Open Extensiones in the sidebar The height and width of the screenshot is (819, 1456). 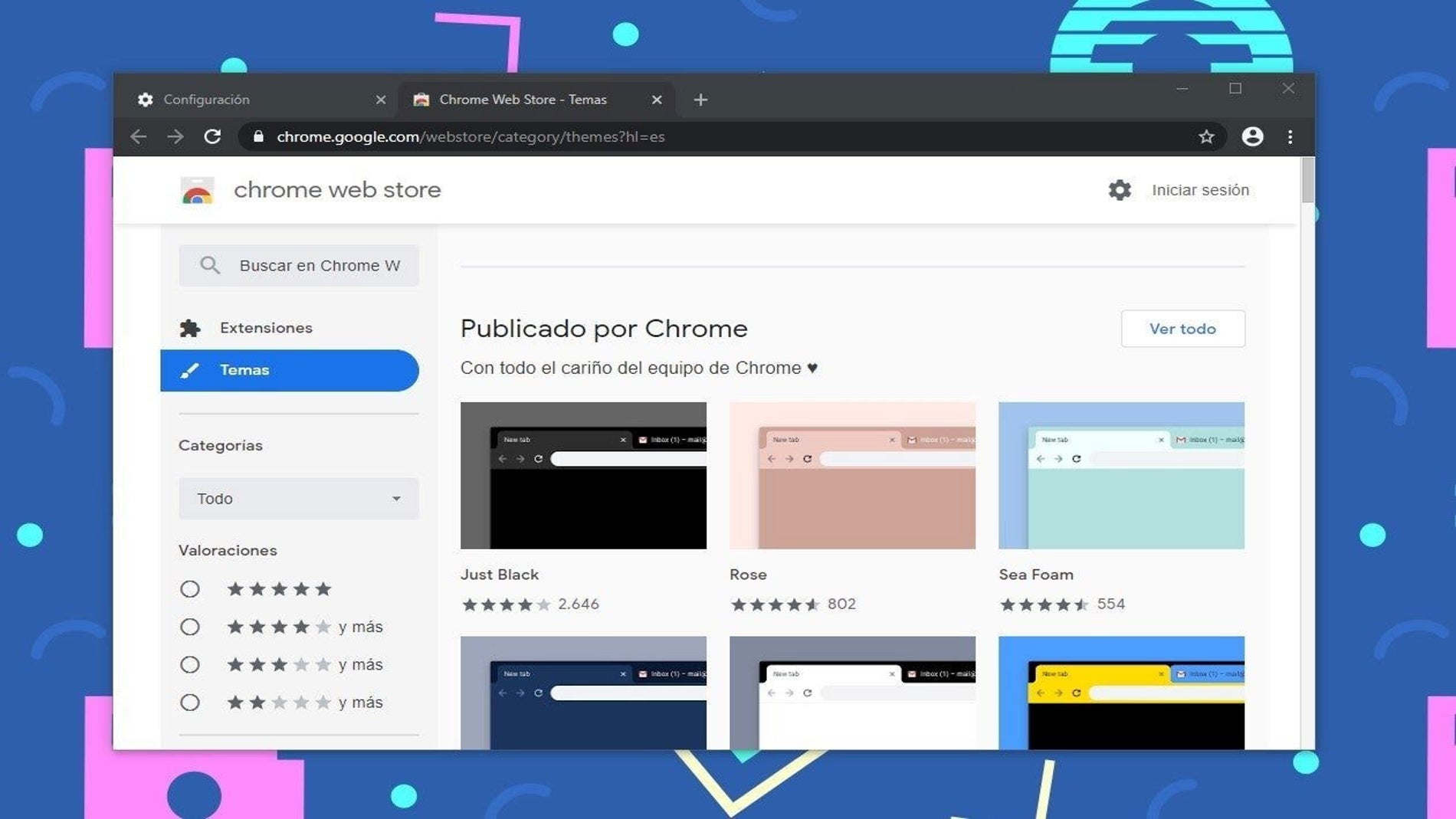click(x=265, y=328)
